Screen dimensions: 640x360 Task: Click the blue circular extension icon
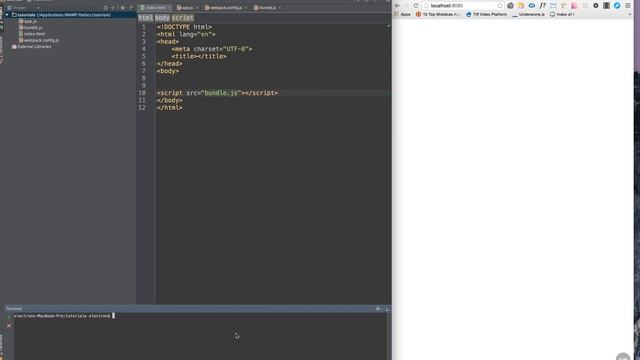[x=617, y=6]
